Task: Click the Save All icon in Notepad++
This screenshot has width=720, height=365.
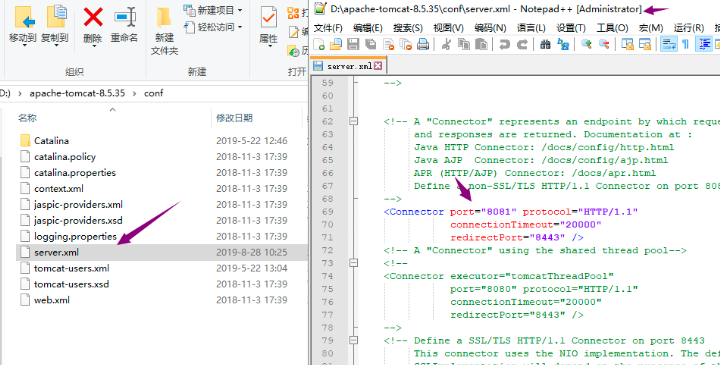Action: click(x=370, y=45)
